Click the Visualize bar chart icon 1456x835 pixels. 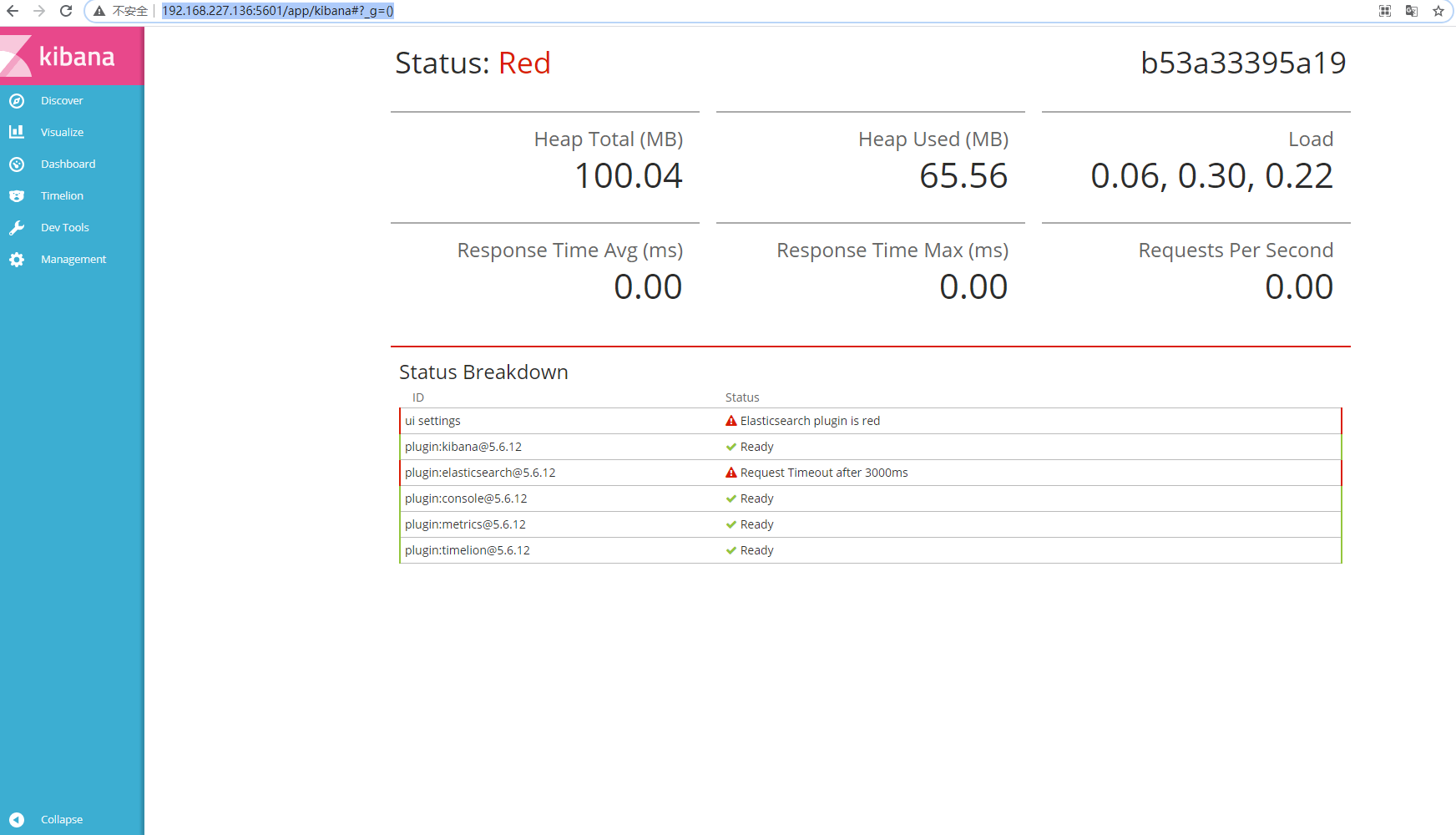click(17, 132)
